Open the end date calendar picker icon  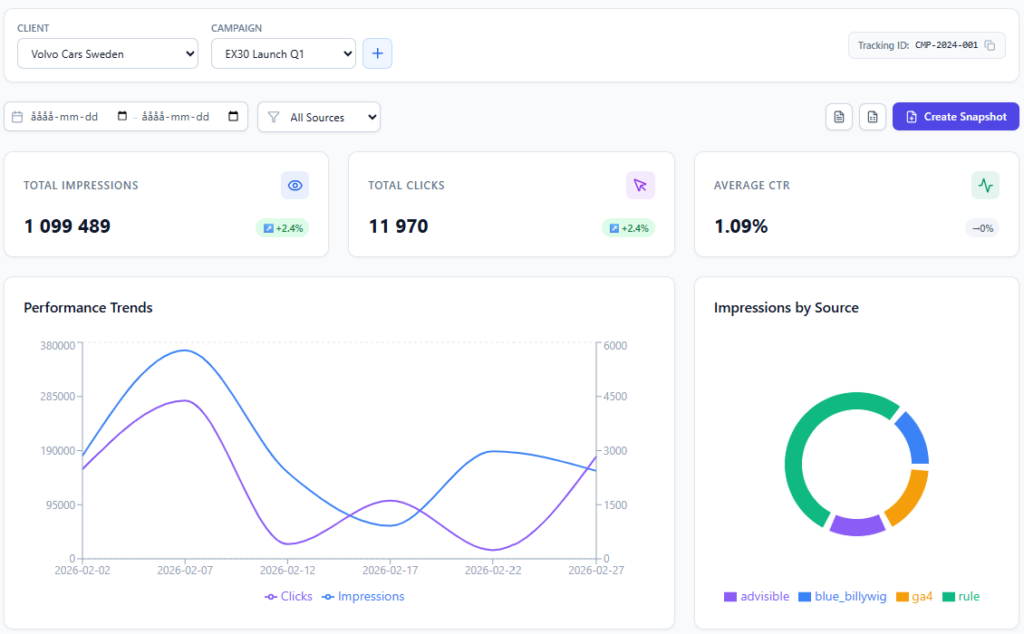(234, 117)
